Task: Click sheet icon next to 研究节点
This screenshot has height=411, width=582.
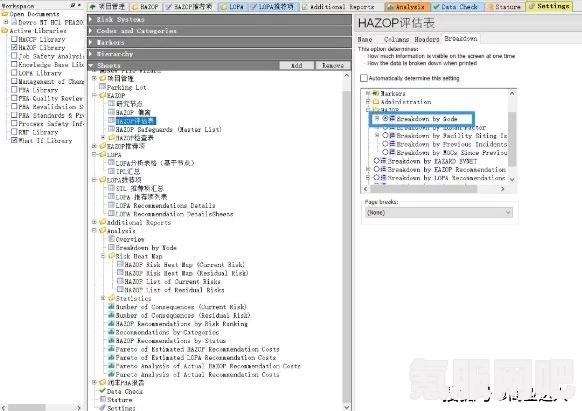Action: (111, 104)
